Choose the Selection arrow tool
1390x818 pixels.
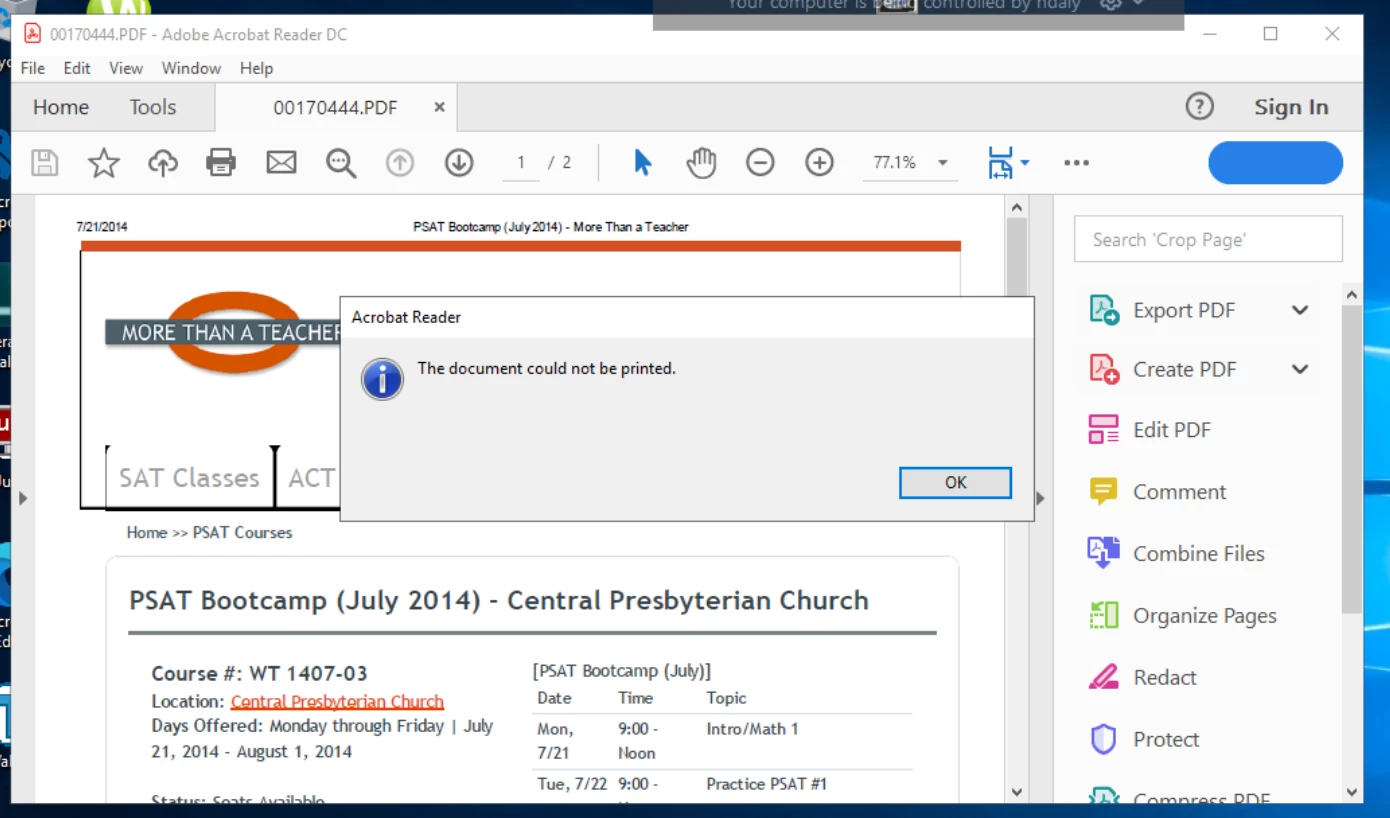(x=643, y=162)
